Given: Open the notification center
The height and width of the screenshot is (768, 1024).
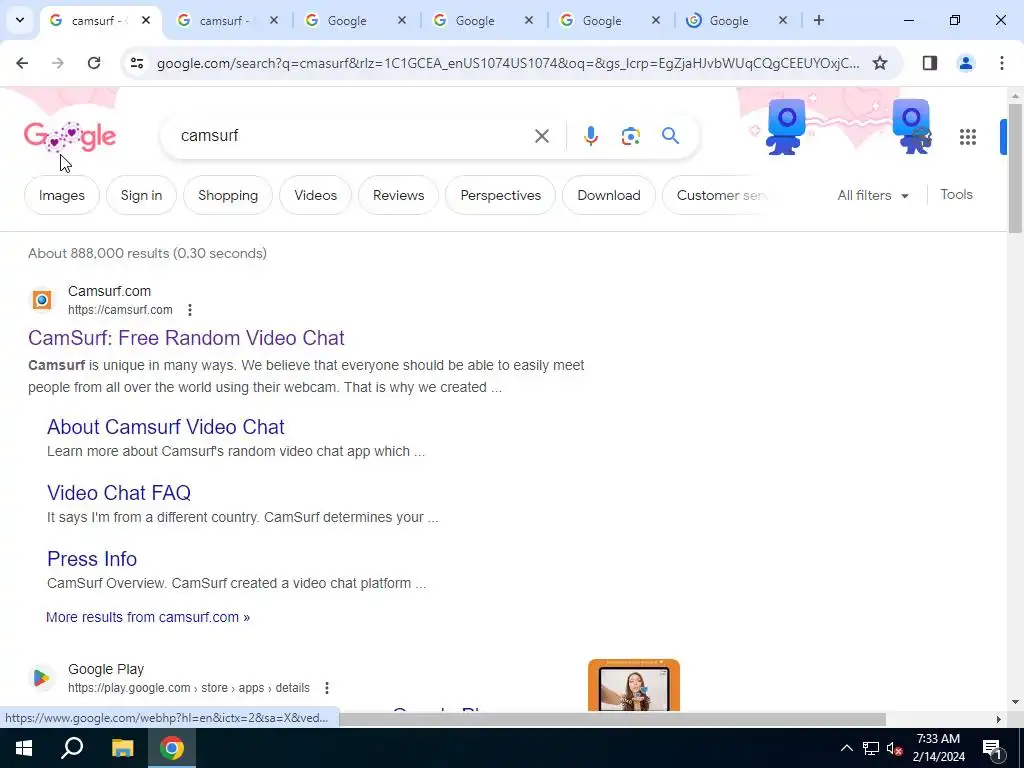Looking at the screenshot, I should tap(992, 748).
